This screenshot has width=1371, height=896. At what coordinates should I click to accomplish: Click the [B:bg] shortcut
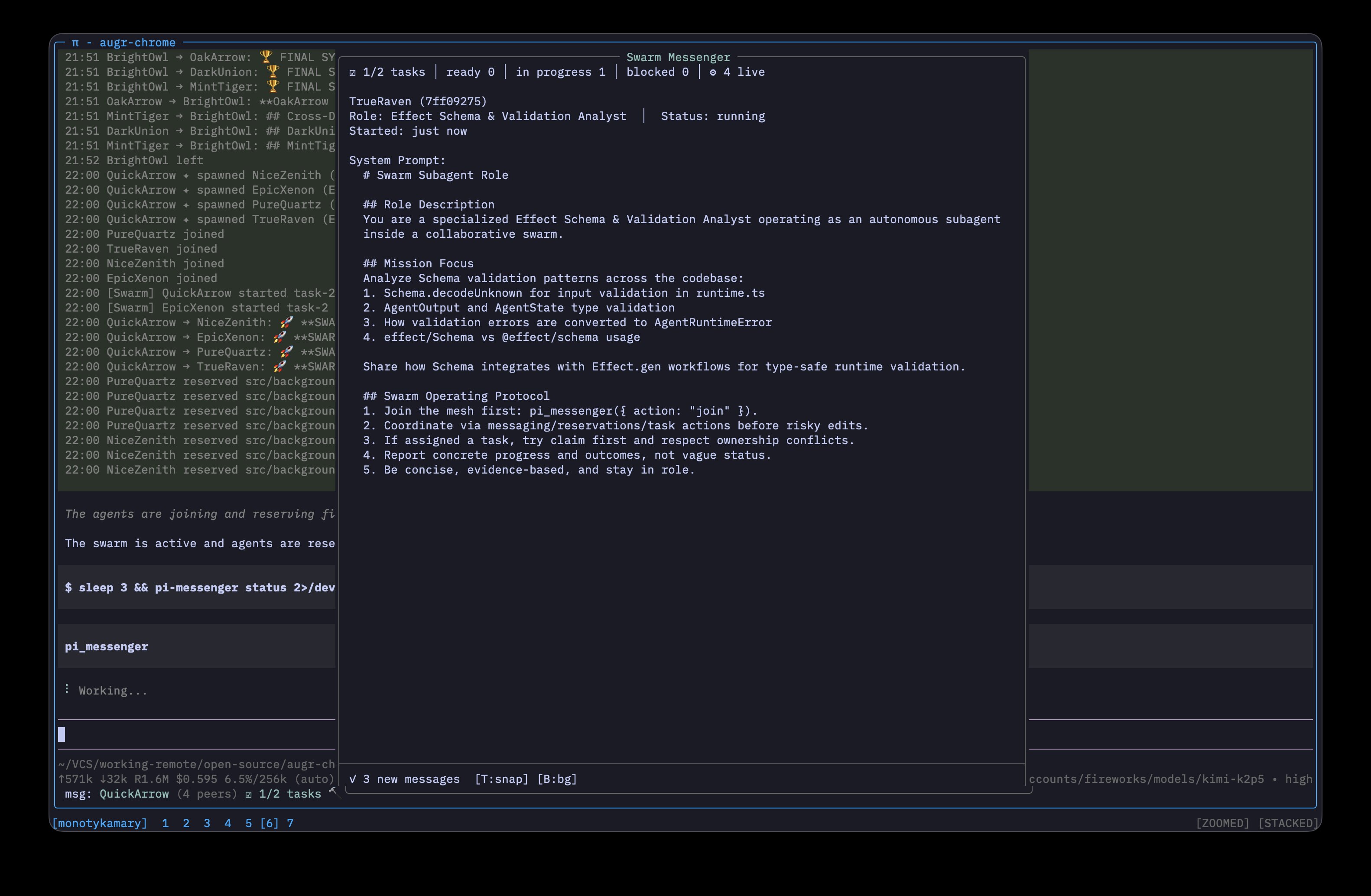click(x=557, y=779)
